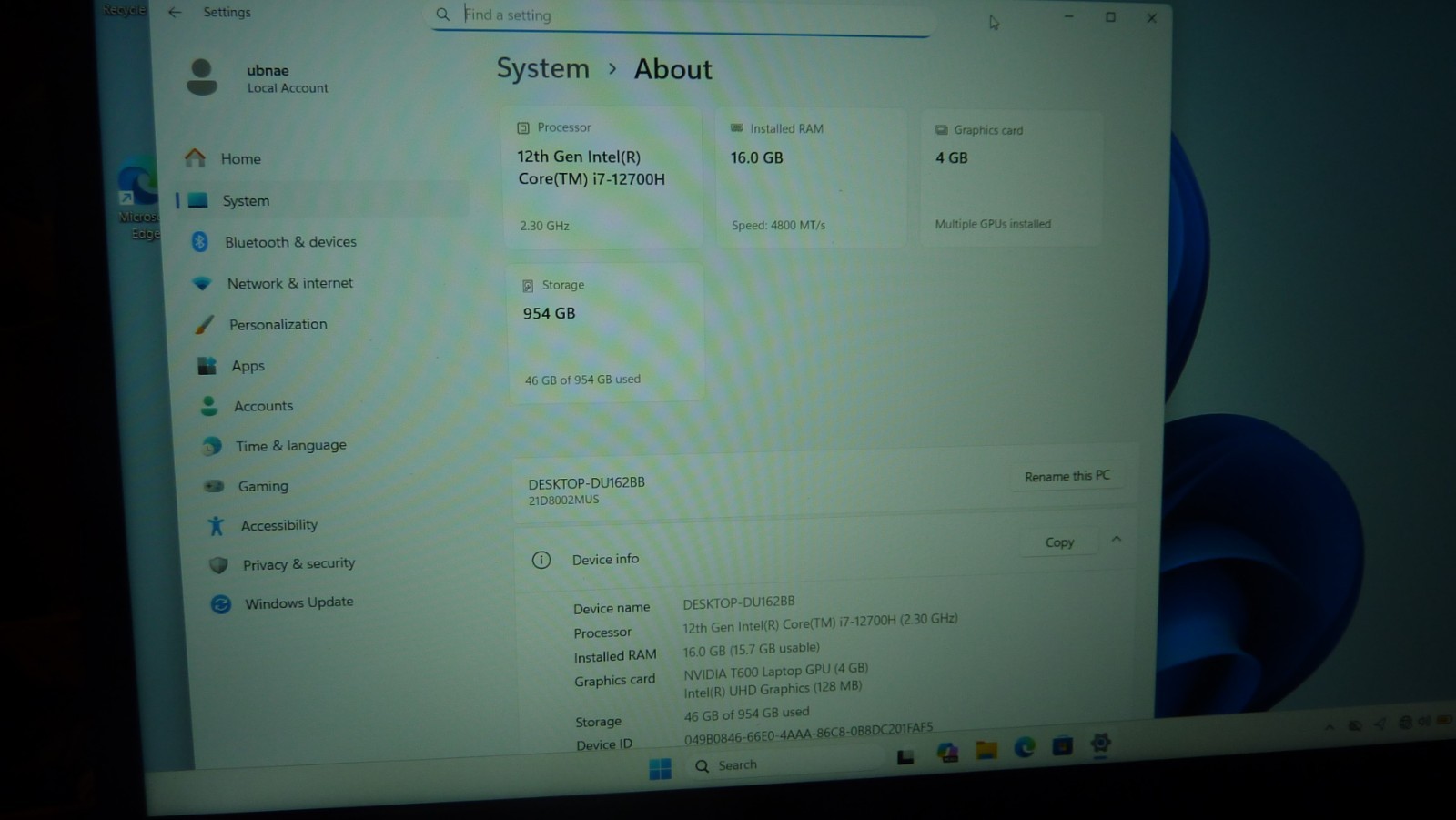Click the globe clock Time & language icon
The height and width of the screenshot is (820, 1456).
click(x=212, y=446)
